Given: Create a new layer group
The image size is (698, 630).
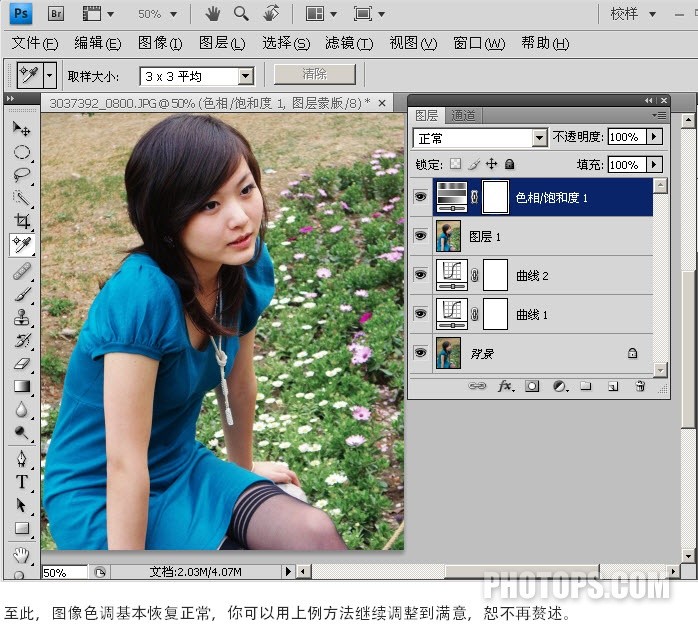Looking at the screenshot, I should point(586,386).
